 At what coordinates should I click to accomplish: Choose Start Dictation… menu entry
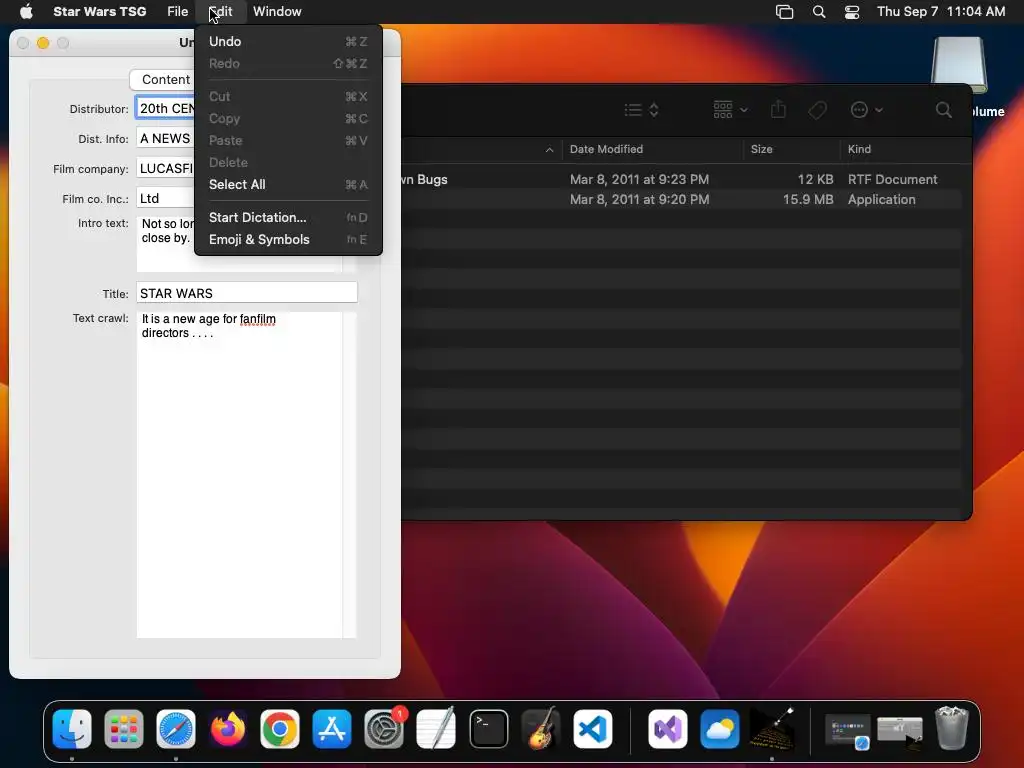288,217
